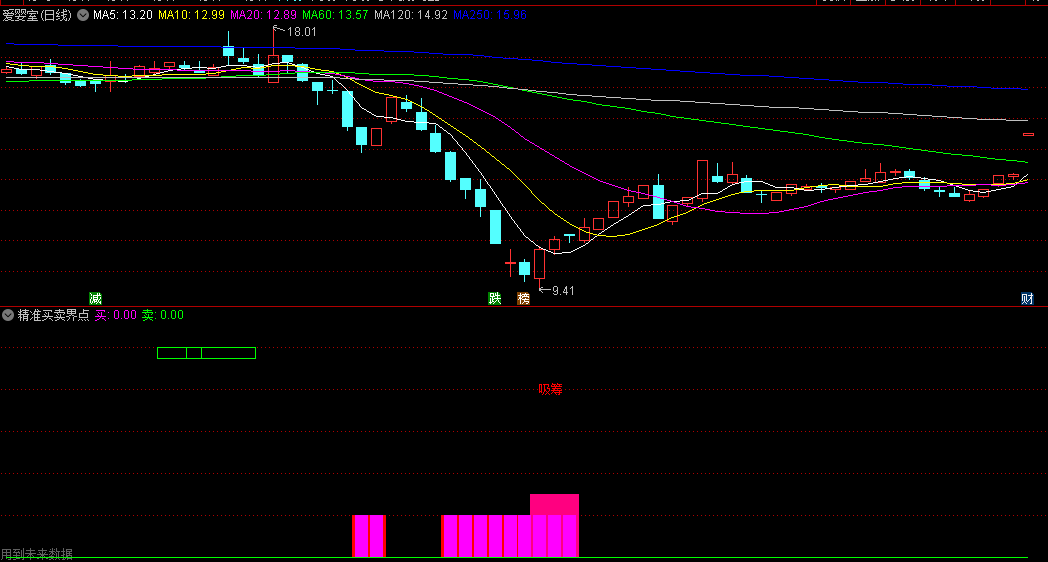Click the green rectangle signal in indicator panel
Image resolution: width=1048 pixels, height=562 pixels.
(207, 353)
